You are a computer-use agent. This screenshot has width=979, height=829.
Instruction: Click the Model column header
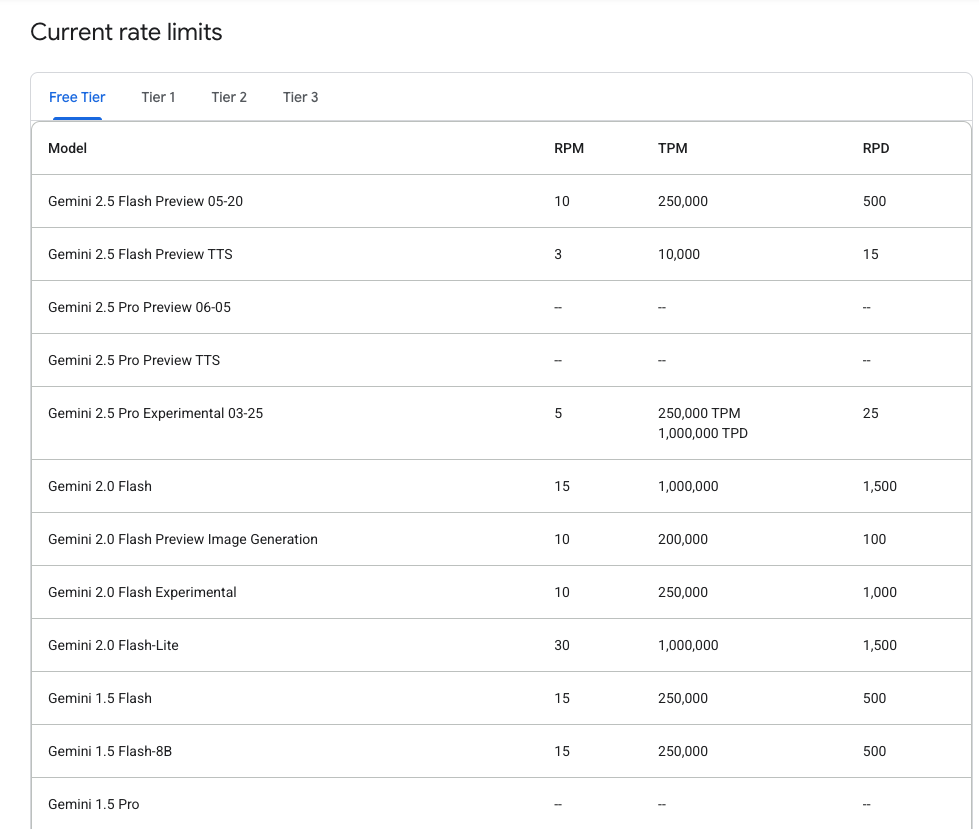(x=67, y=148)
